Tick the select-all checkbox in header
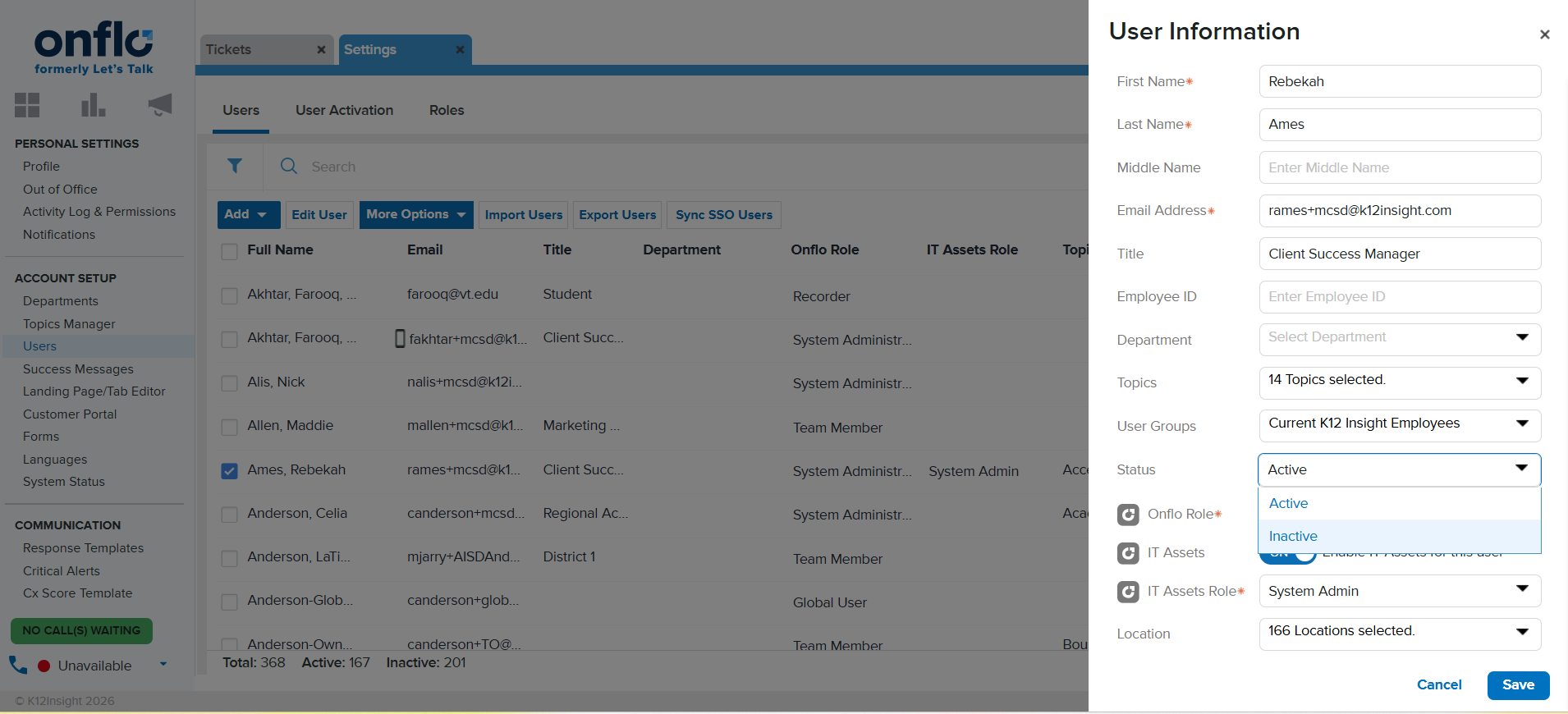Screen dimensions: 1568x714 [x=230, y=251]
